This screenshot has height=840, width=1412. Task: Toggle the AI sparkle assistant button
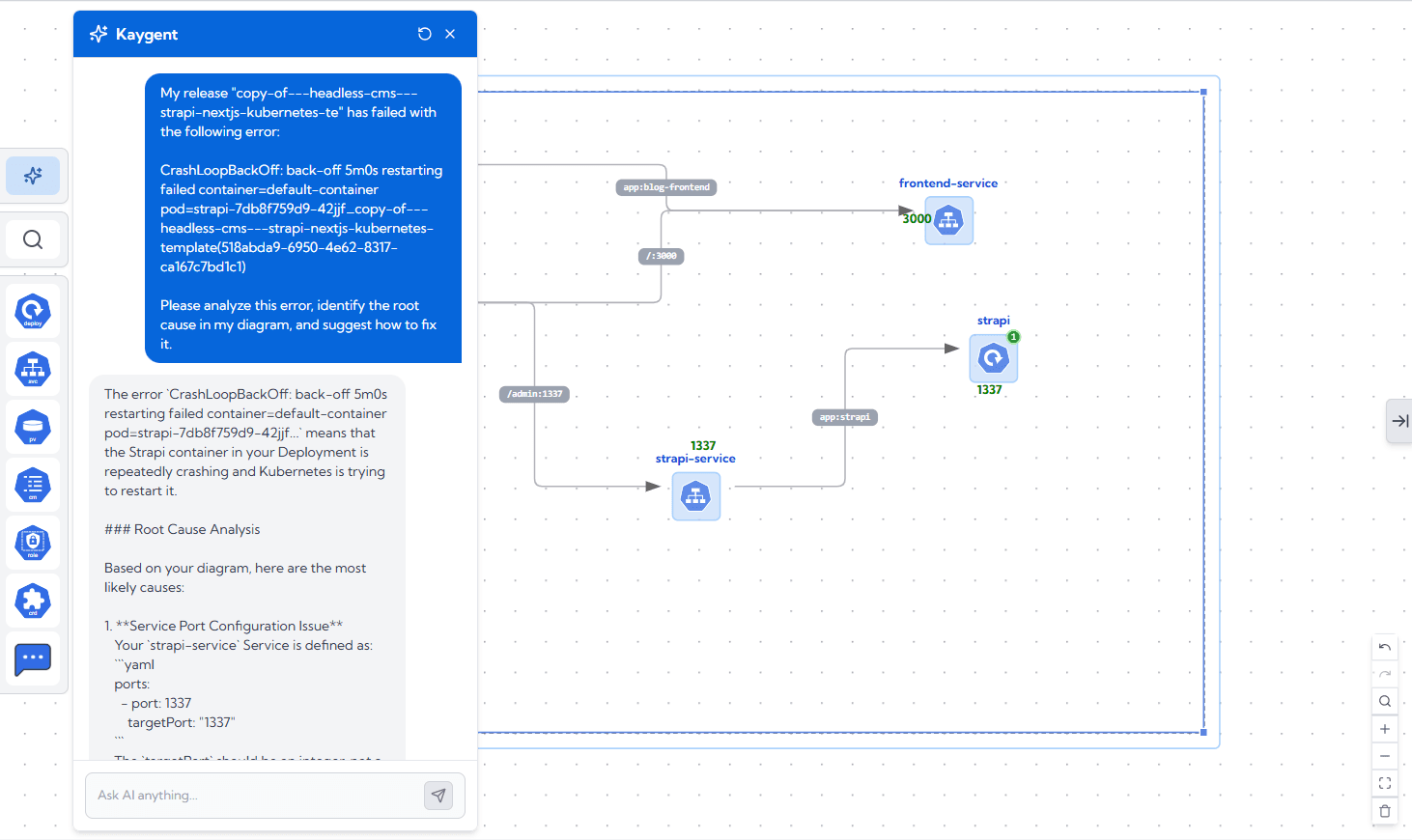tap(33, 176)
